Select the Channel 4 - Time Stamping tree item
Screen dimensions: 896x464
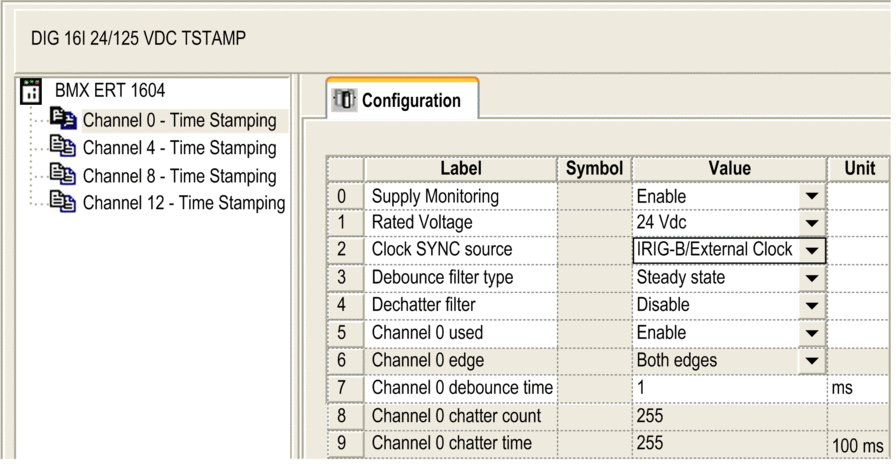coord(179,148)
